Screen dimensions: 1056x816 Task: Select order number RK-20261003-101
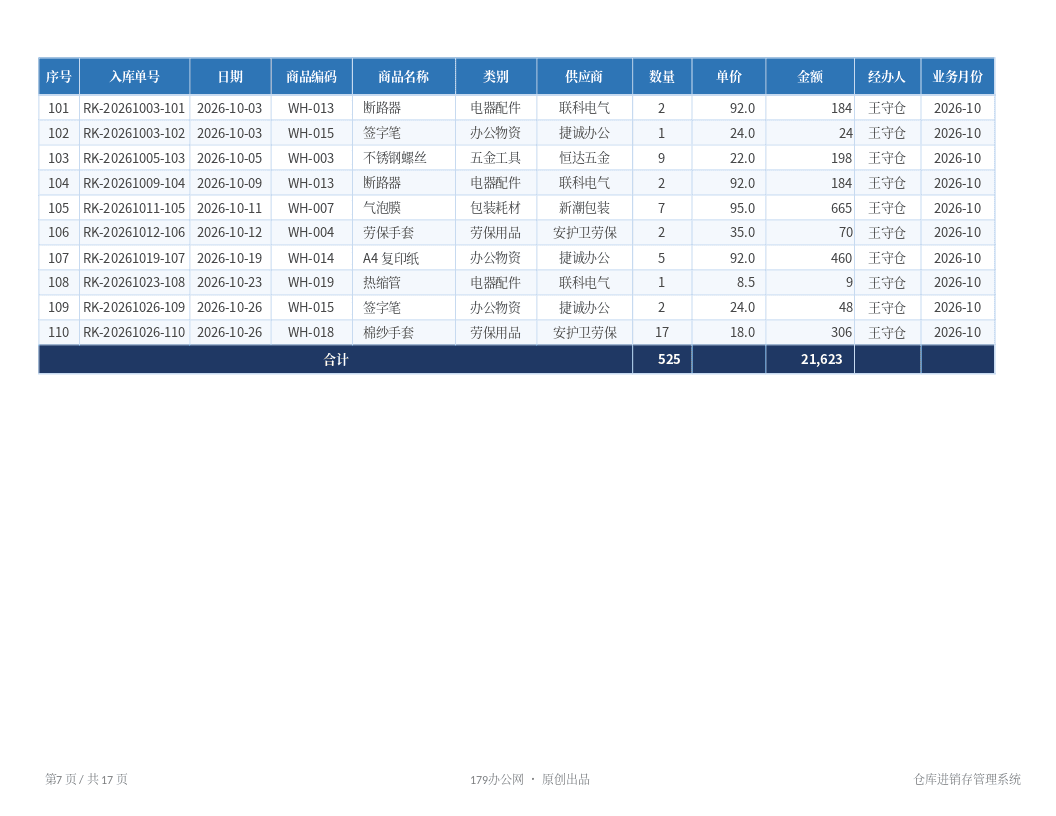pyautogui.click(x=134, y=108)
